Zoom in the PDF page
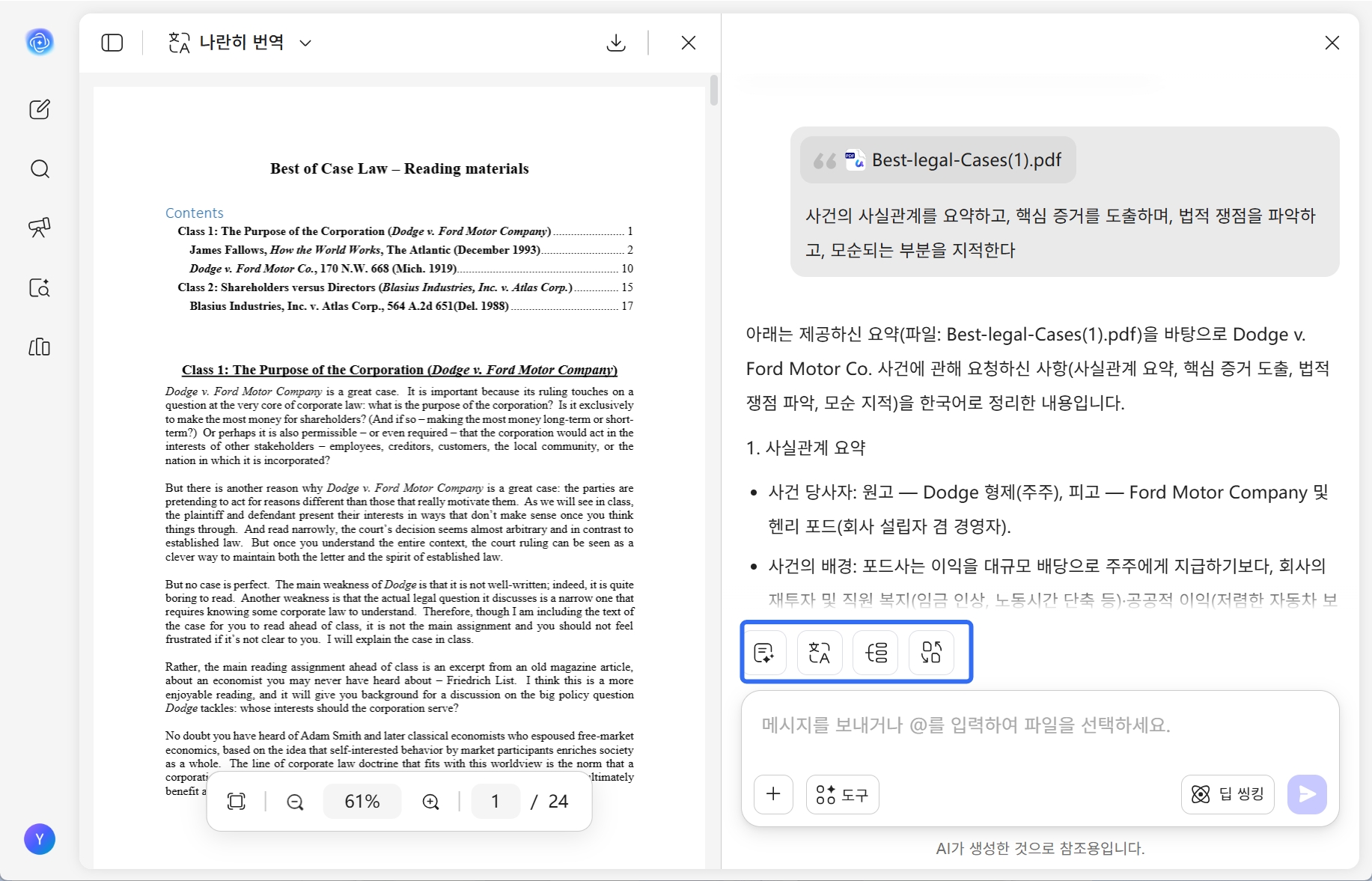This screenshot has width=1372, height=881. [431, 802]
